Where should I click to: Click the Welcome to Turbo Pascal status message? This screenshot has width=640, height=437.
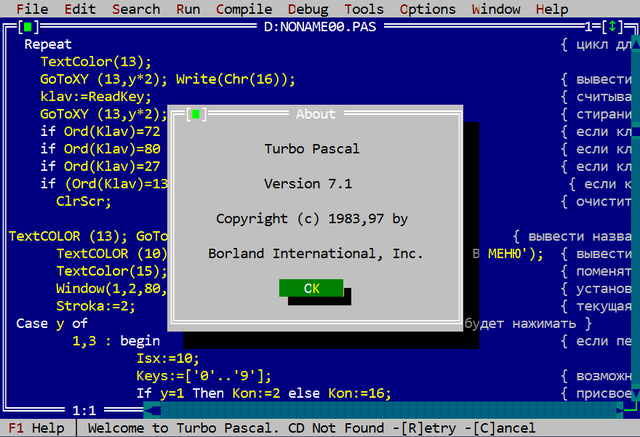[312, 428]
